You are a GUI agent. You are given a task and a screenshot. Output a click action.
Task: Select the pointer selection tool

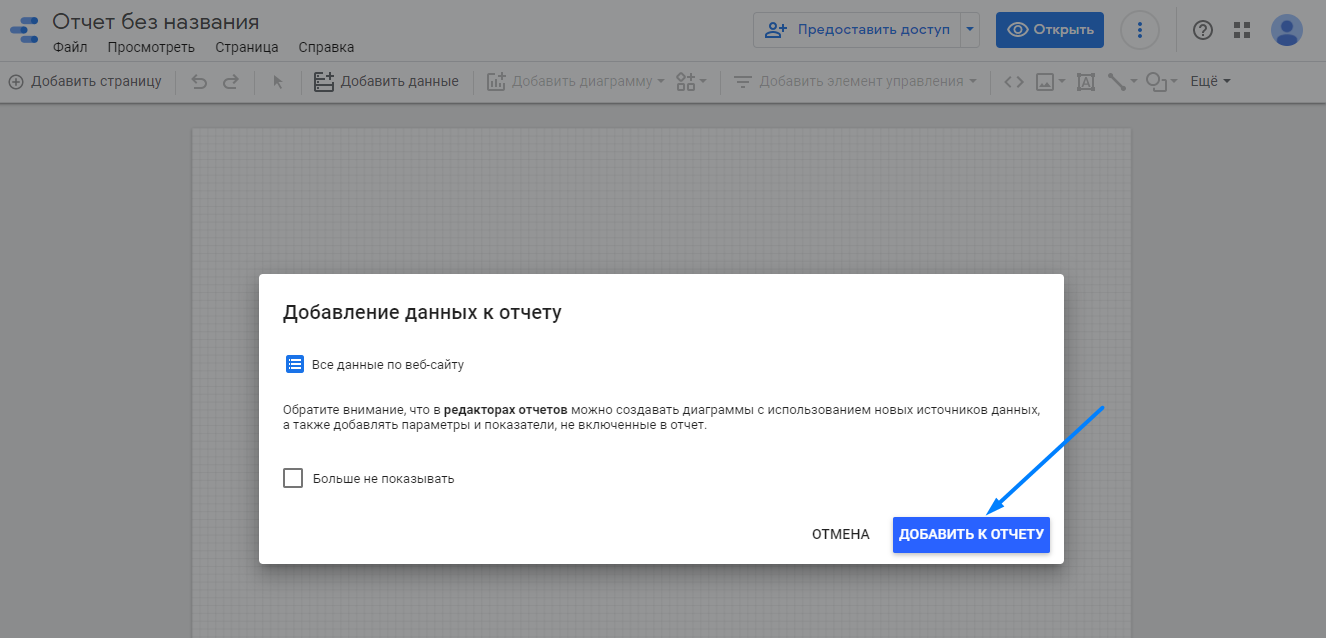click(x=278, y=82)
